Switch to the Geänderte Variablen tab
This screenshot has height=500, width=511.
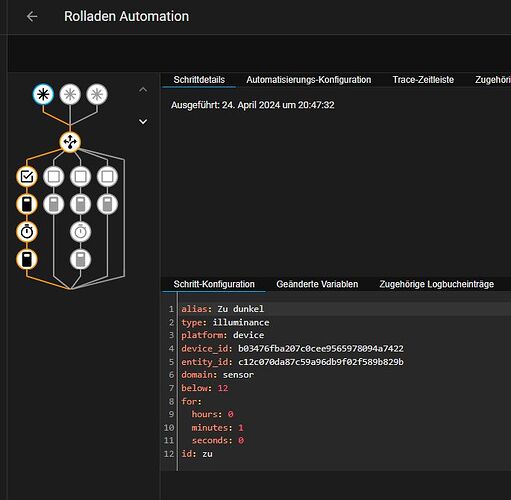tap(317, 284)
